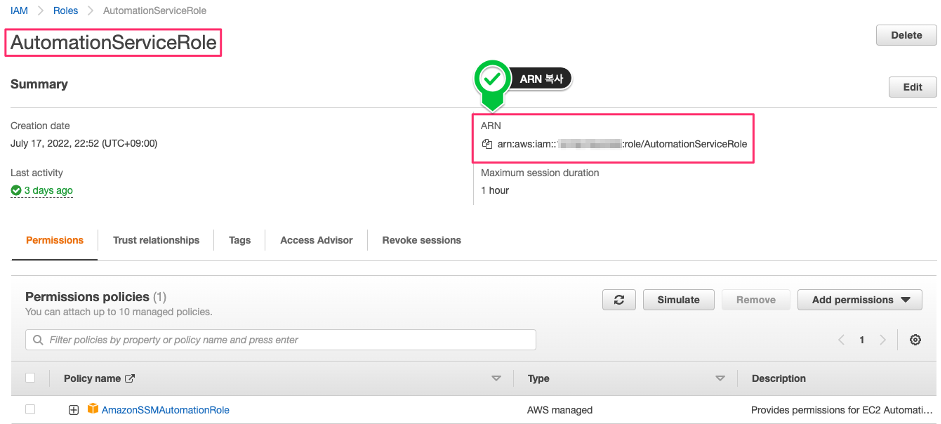The image size is (941, 424).
Task: Go to the previous policies page arrow
Action: point(841,340)
